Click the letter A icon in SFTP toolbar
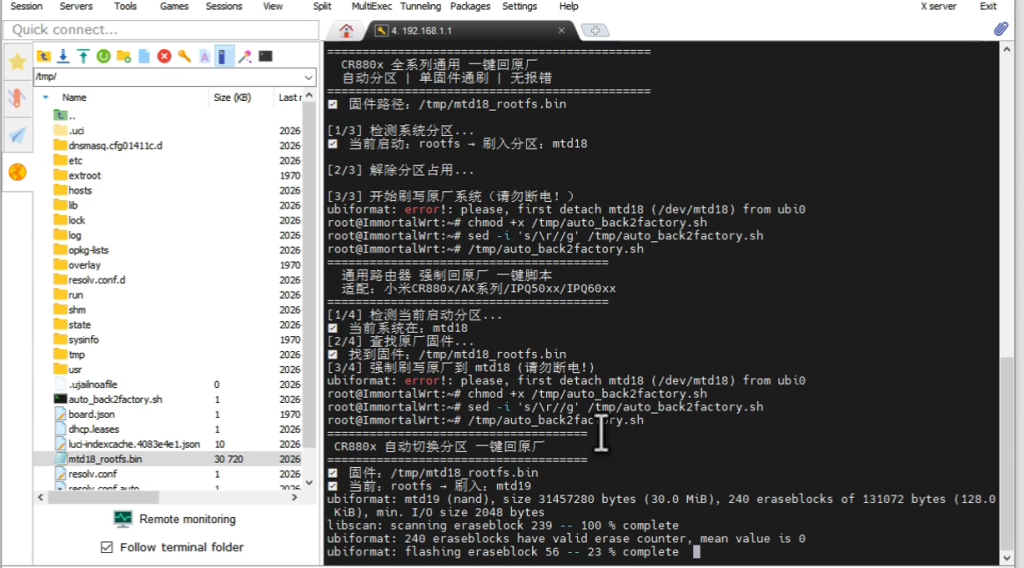The width and height of the screenshot is (1024, 568). 204,57
